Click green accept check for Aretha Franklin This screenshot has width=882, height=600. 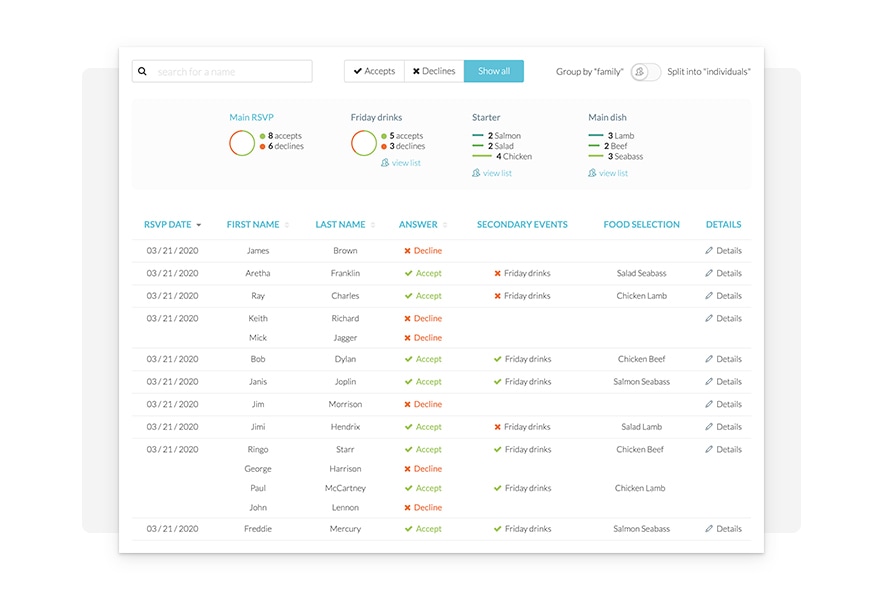click(x=408, y=273)
